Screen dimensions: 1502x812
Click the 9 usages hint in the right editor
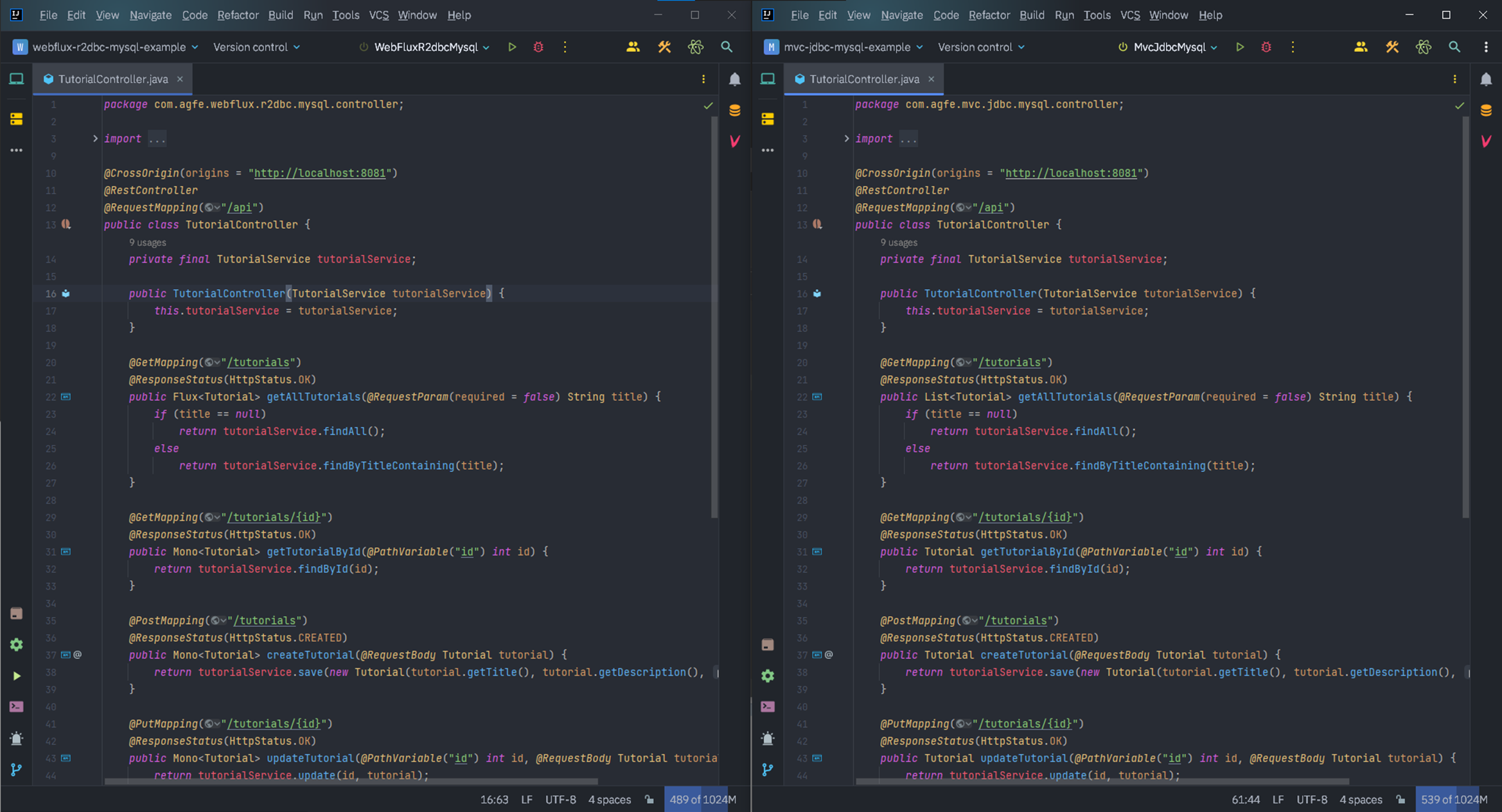pos(898,242)
